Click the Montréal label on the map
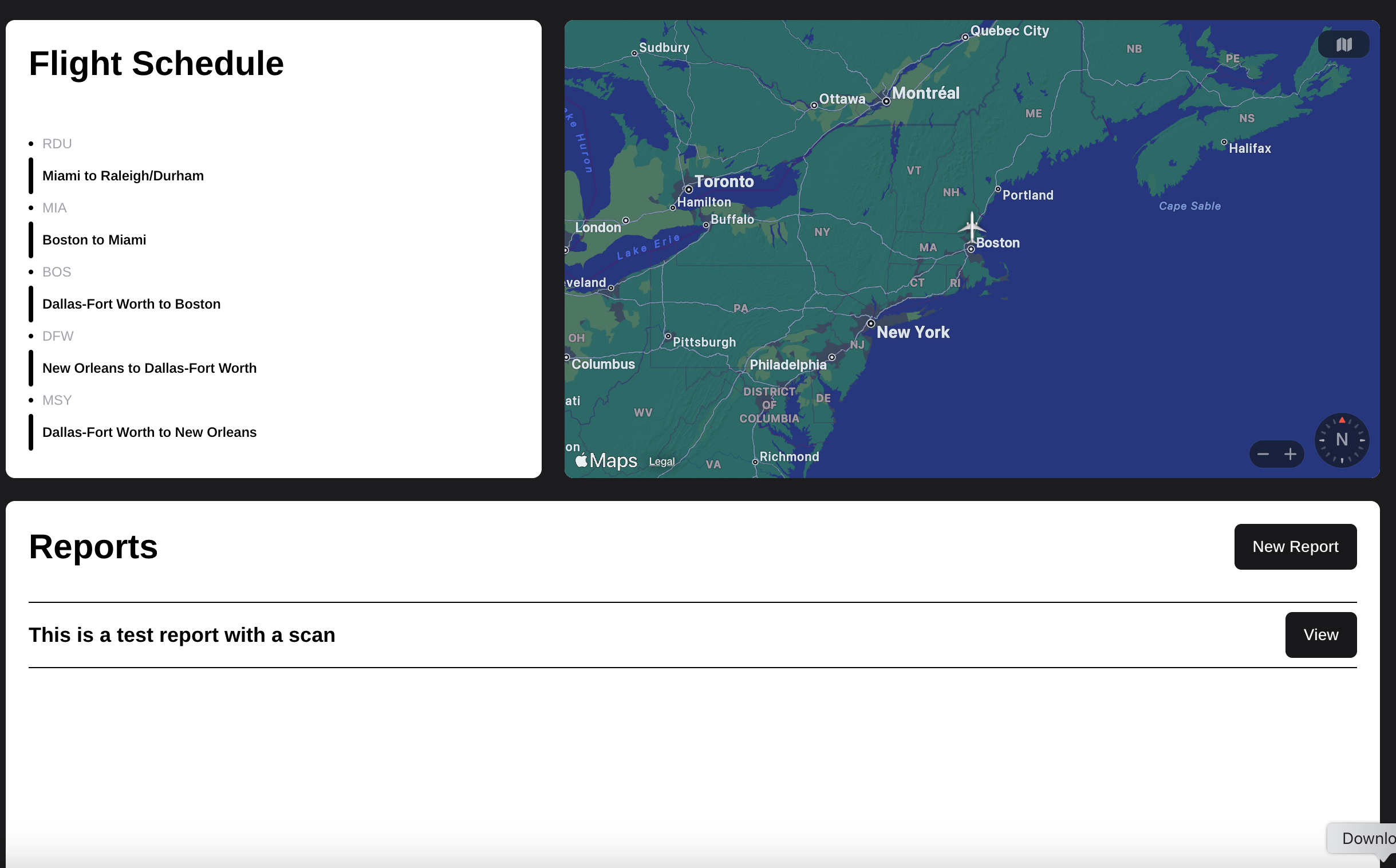The width and height of the screenshot is (1396, 868). (925, 93)
